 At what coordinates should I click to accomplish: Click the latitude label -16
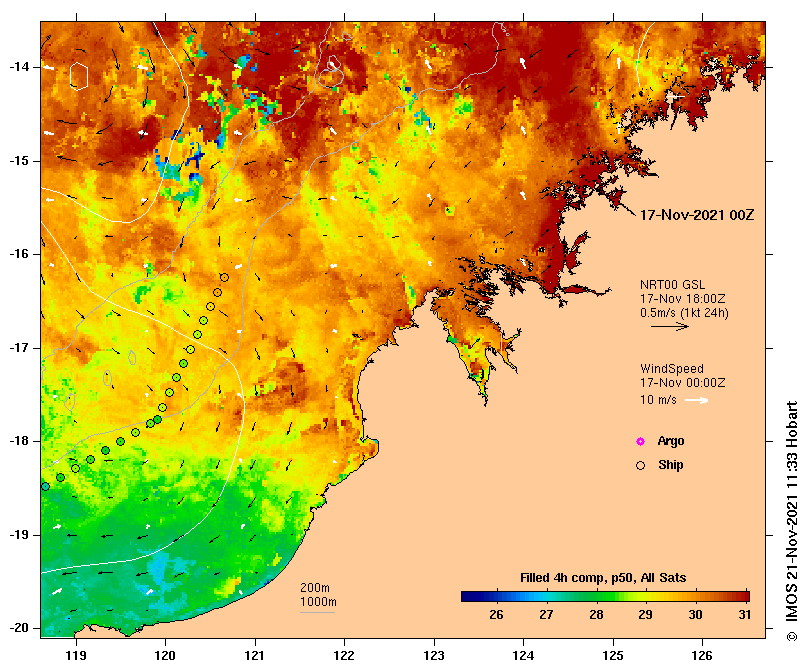click(19, 254)
